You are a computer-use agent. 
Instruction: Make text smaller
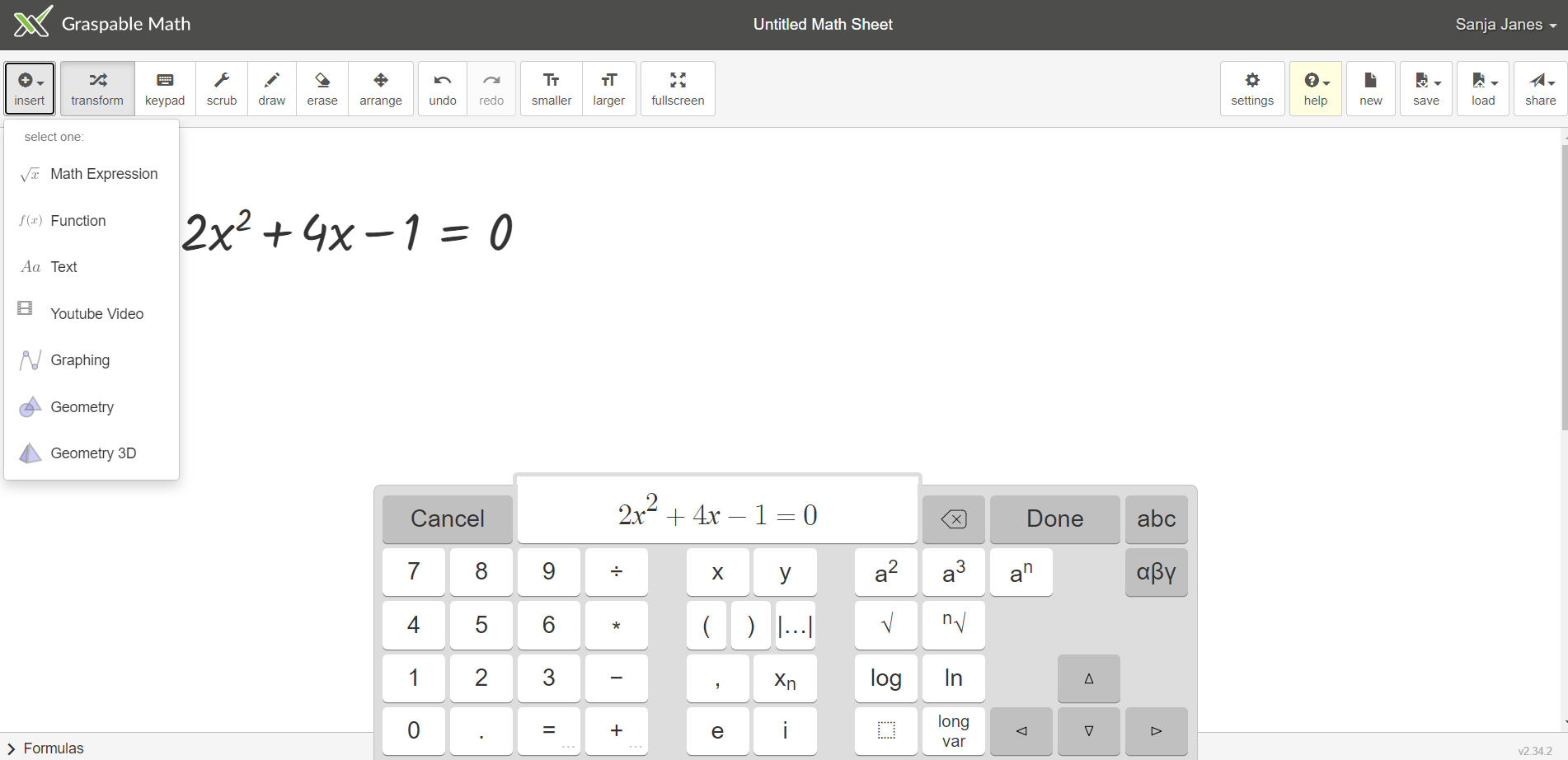(x=551, y=89)
